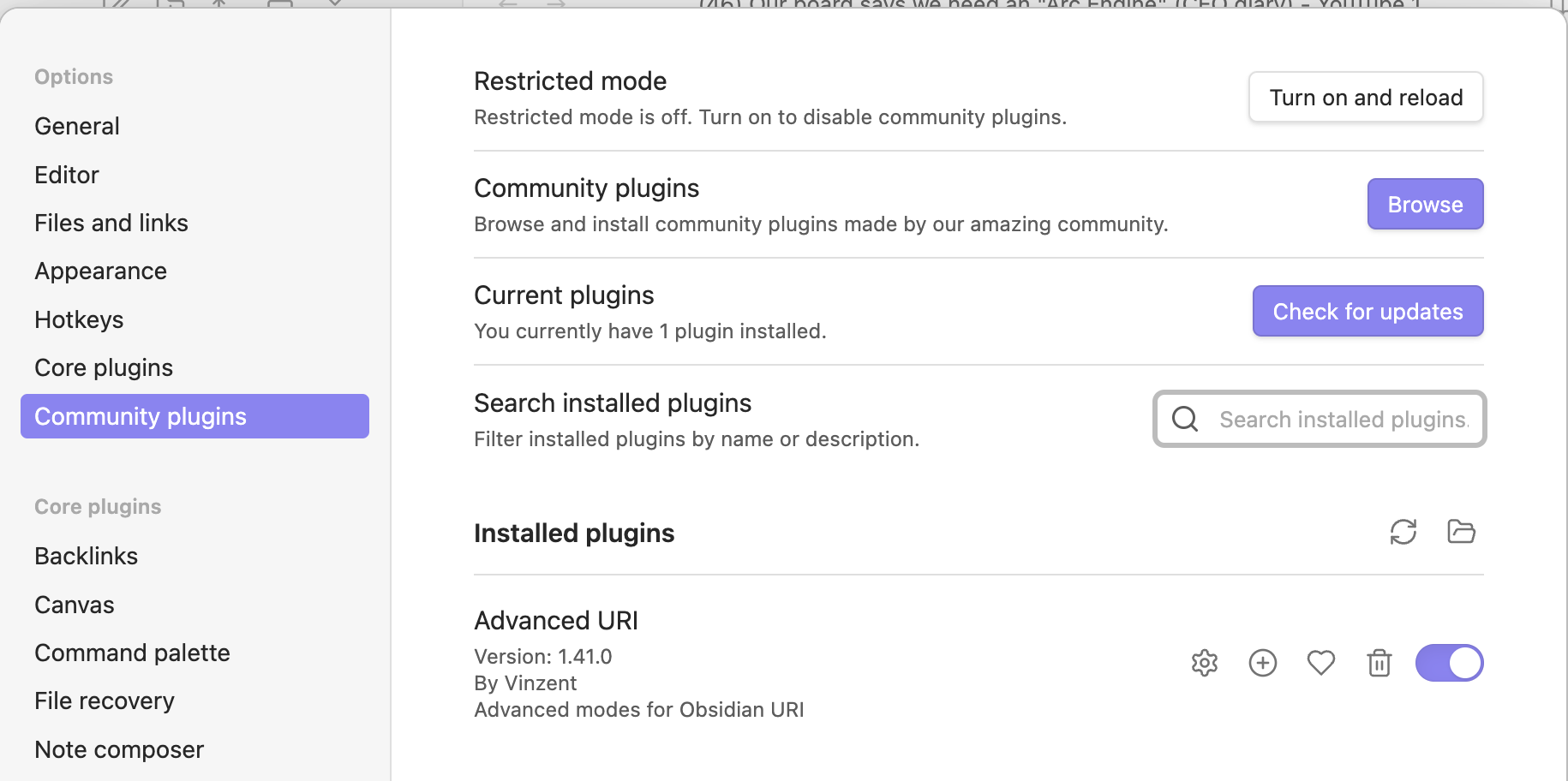Browse community plugins
This screenshot has height=781, width=1568.
[1426, 205]
